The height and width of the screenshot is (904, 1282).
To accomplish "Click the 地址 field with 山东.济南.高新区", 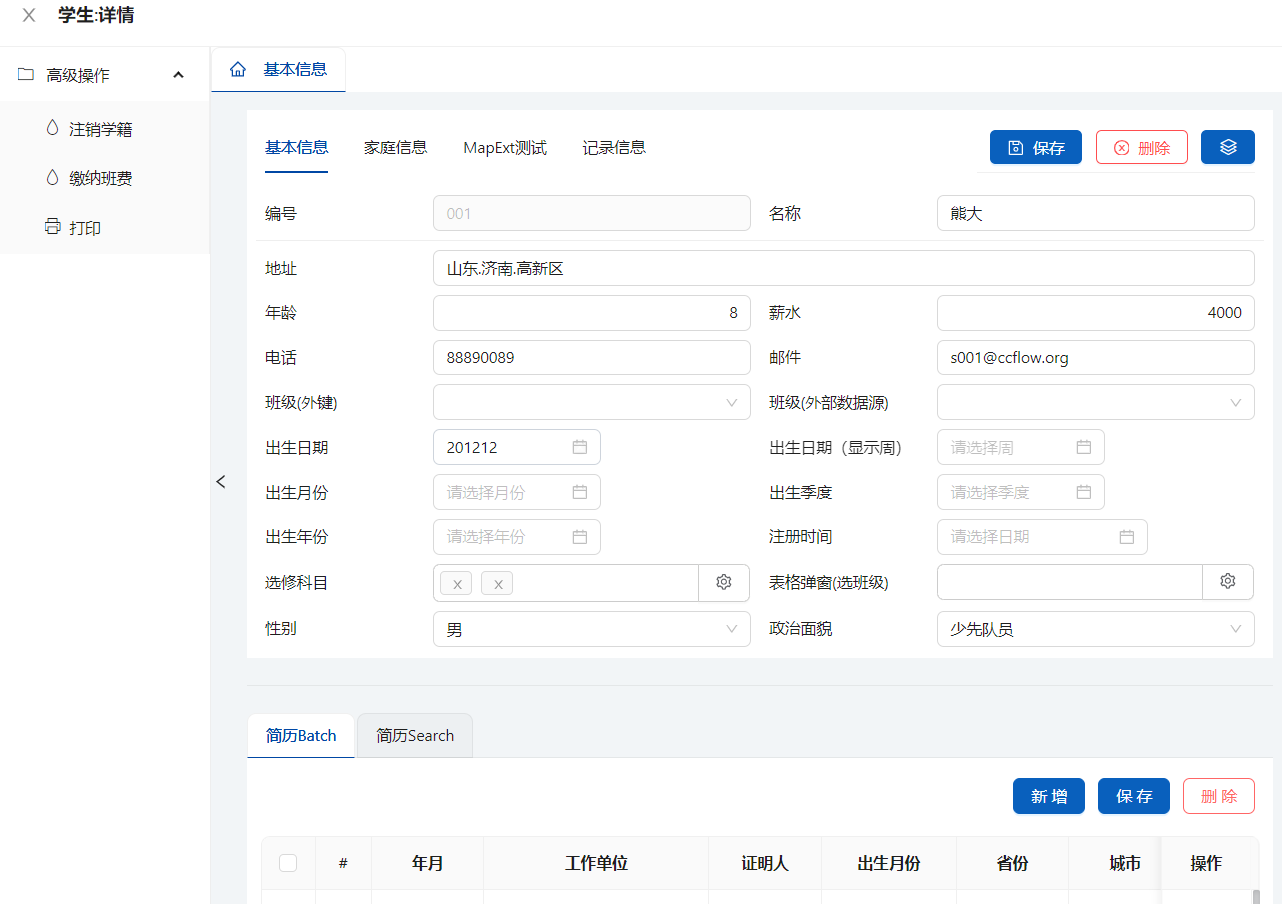I will pos(843,268).
